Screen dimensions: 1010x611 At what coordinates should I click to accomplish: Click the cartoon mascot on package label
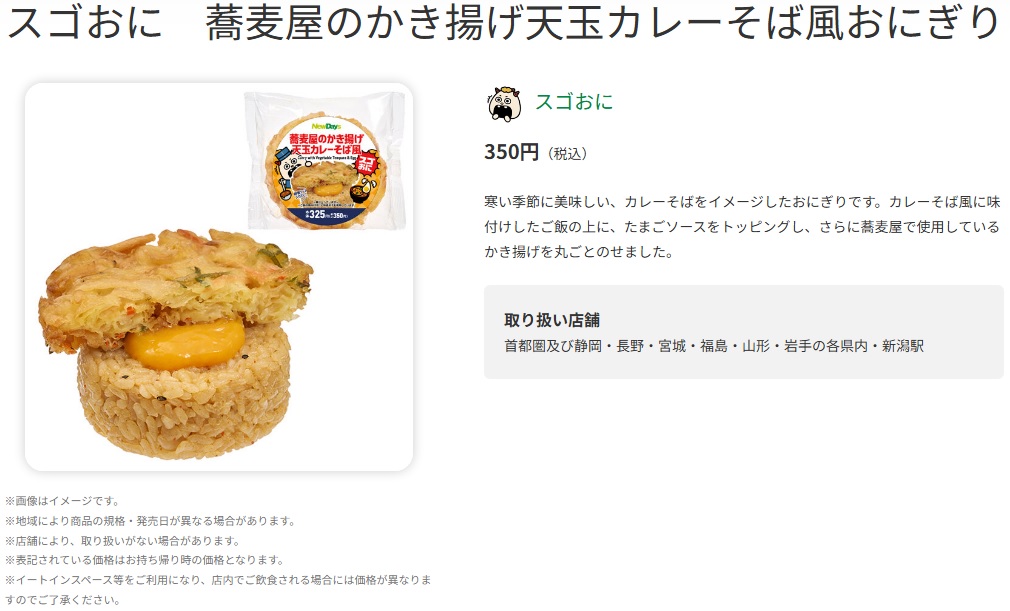coord(291,169)
